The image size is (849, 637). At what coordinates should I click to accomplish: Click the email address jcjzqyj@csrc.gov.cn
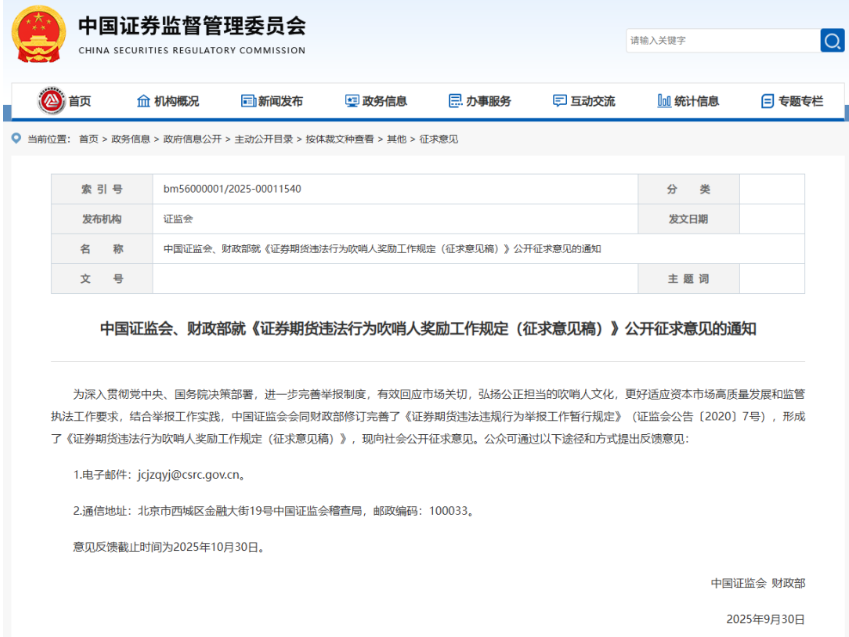[x=189, y=474]
